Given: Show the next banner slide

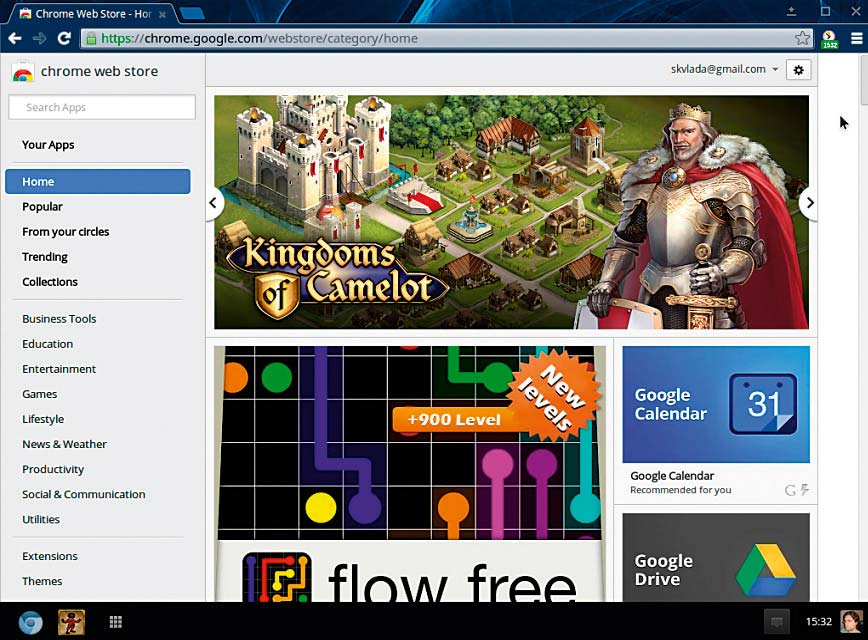Looking at the screenshot, I should (809, 203).
